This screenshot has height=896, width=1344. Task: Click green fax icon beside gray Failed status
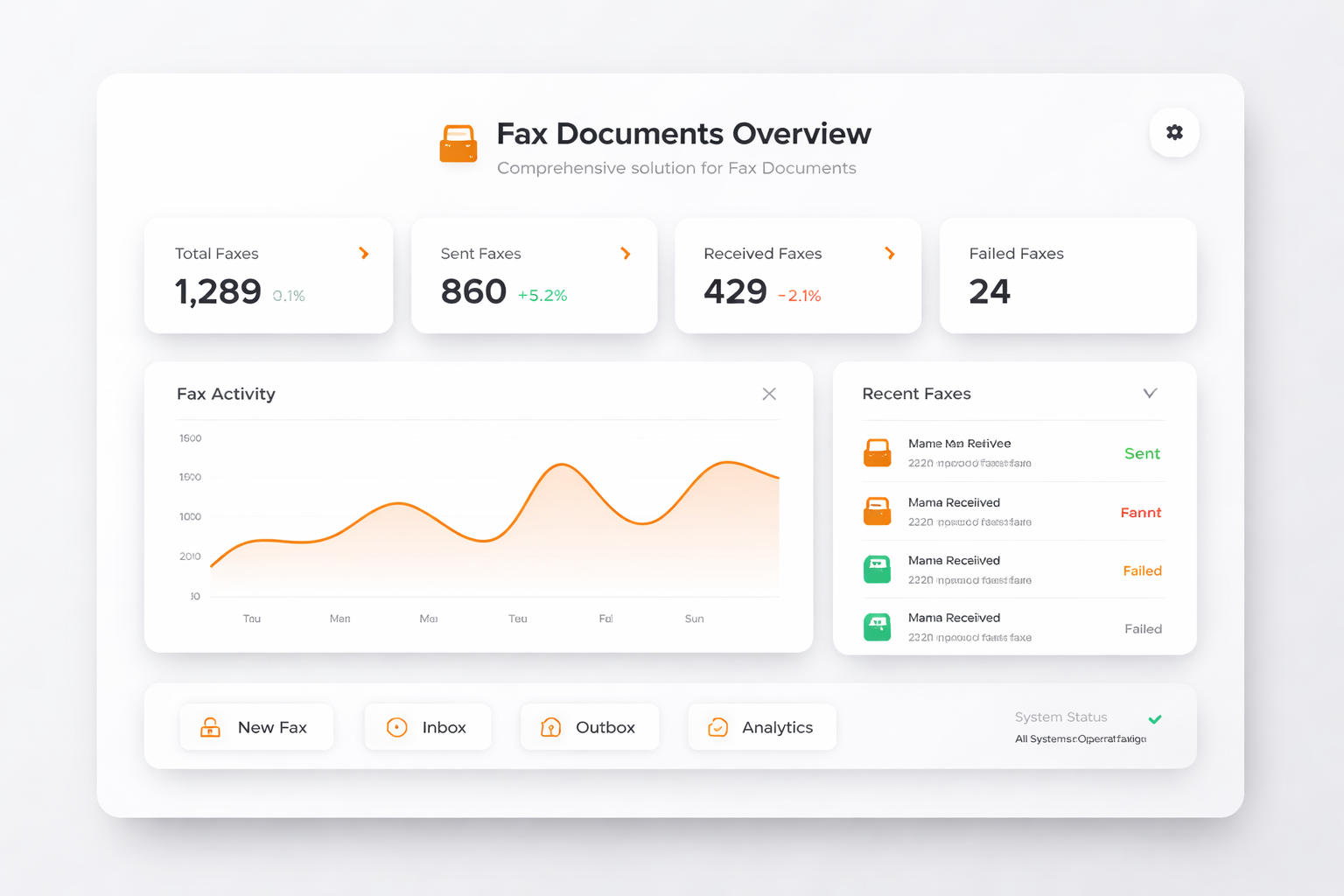[877, 627]
